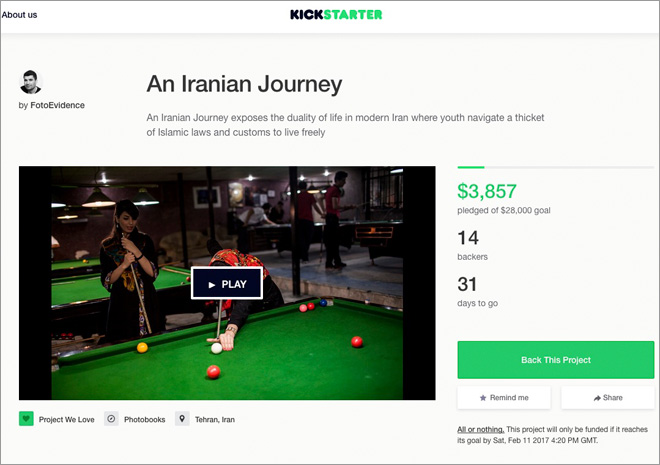Screen dimensions: 660x465
Task: Click the Share button label
Action: click(612, 398)
